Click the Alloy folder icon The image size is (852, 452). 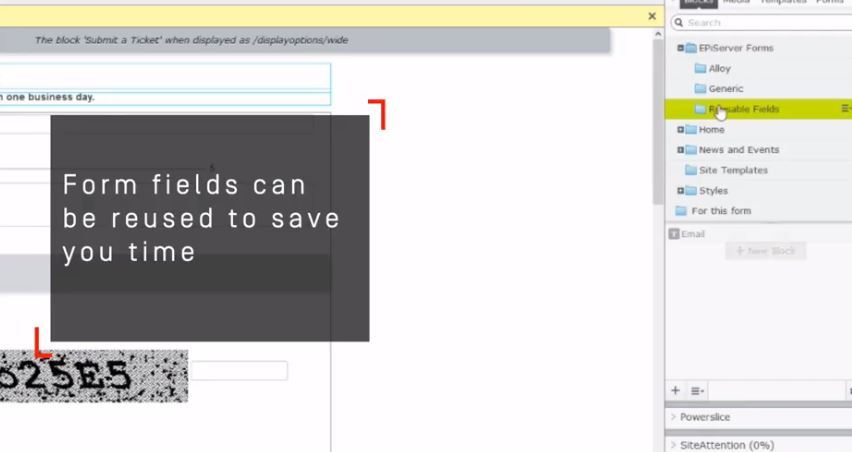(700, 69)
